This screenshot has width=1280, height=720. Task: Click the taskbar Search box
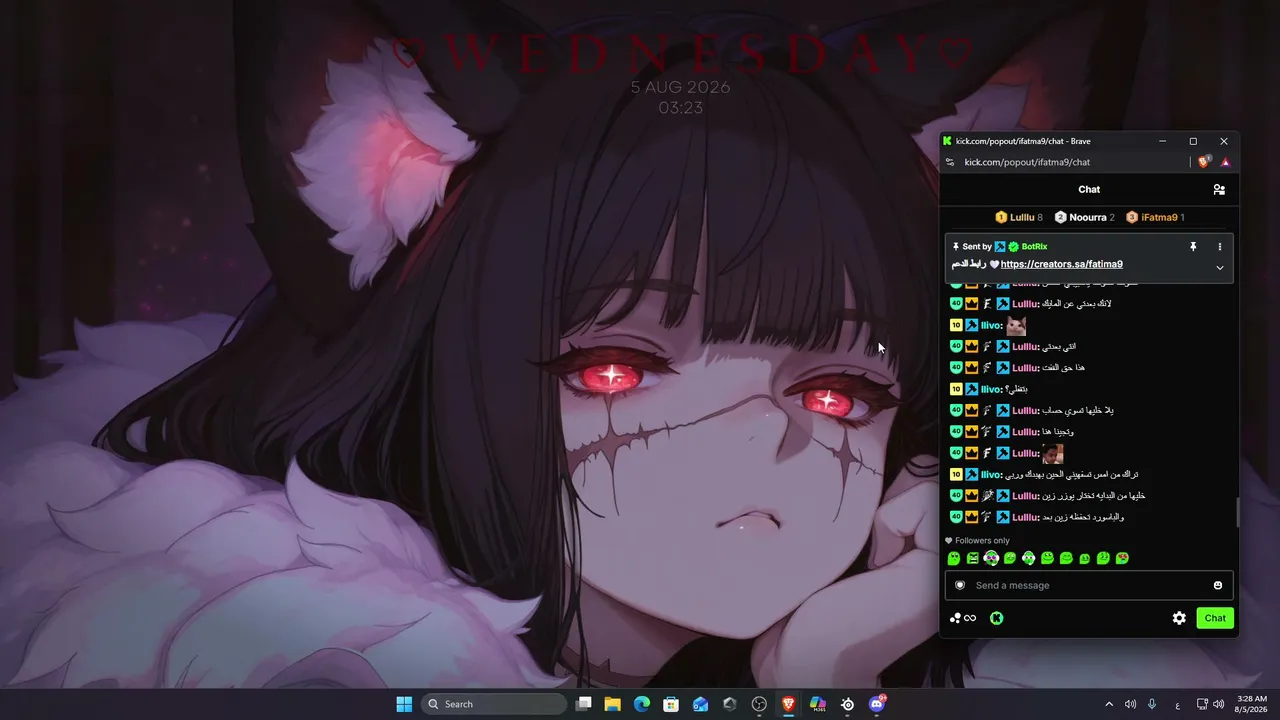494,704
